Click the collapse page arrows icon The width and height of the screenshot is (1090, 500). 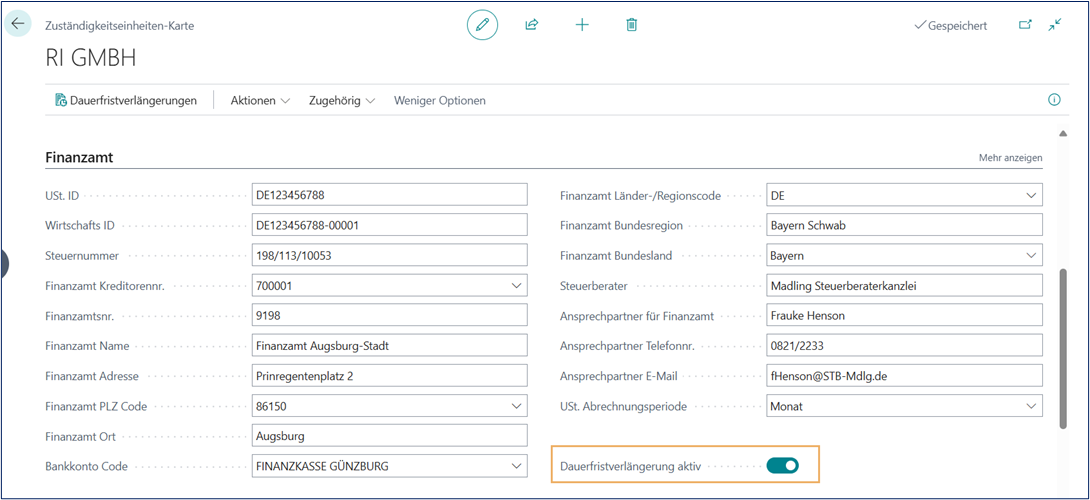pos(1055,25)
